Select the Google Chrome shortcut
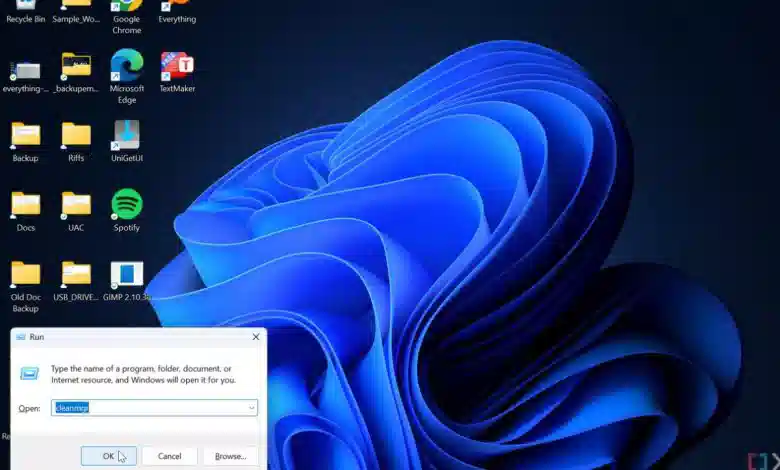780x470 pixels. [x=126, y=17]
